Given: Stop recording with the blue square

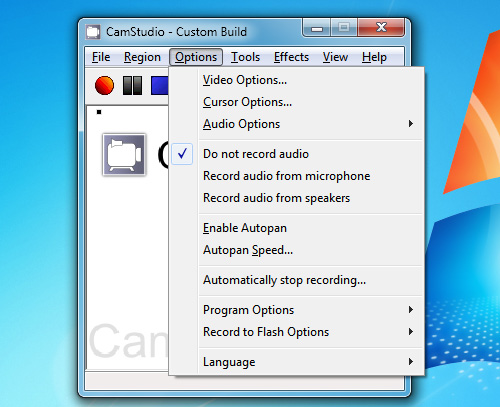Looking at the screenshot, I should (159, 86).
